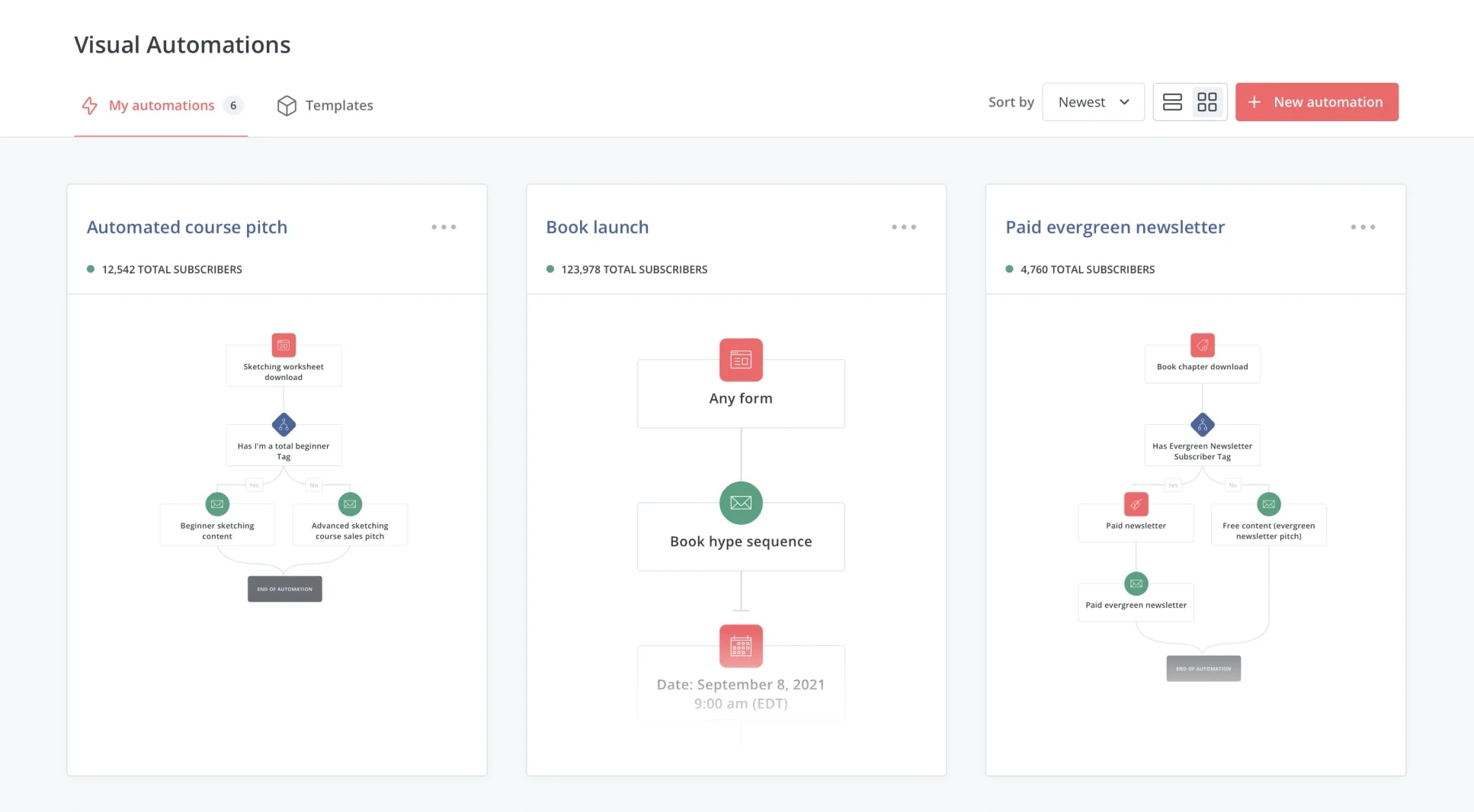Open the Book launch automation
Screen dimensions: 1474x812
(598, 227)
